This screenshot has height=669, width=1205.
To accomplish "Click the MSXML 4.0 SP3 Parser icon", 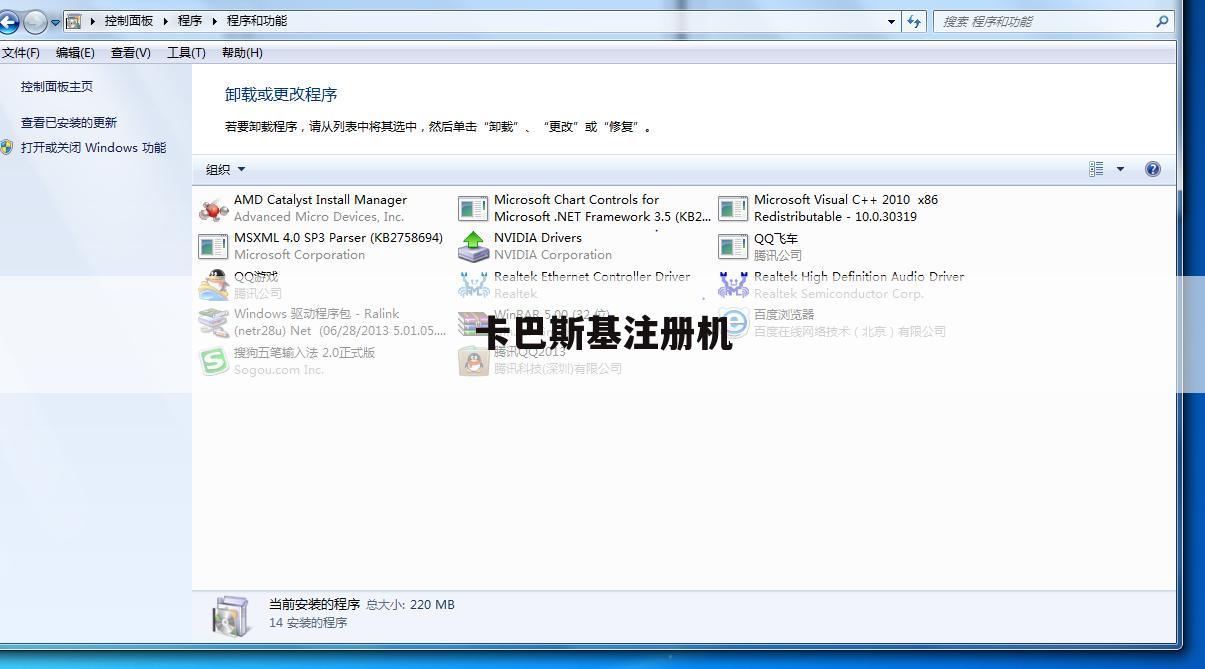I will click(x=213, y=246).
